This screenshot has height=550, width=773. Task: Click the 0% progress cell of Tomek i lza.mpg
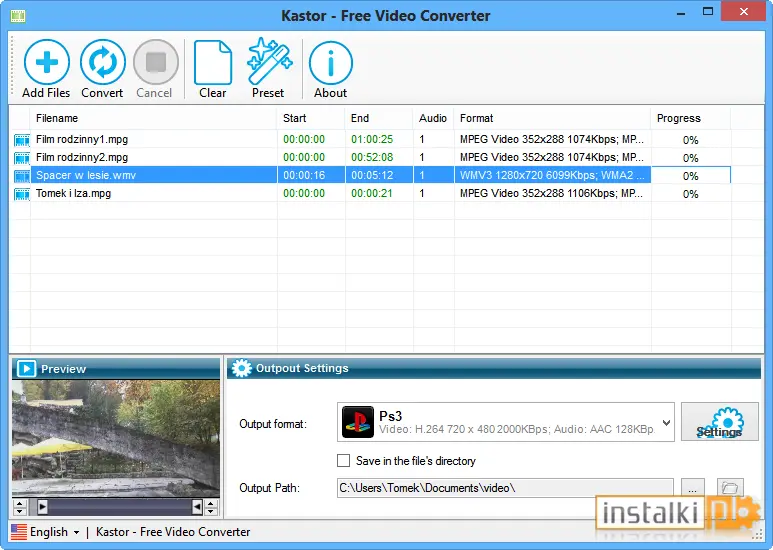691,194
